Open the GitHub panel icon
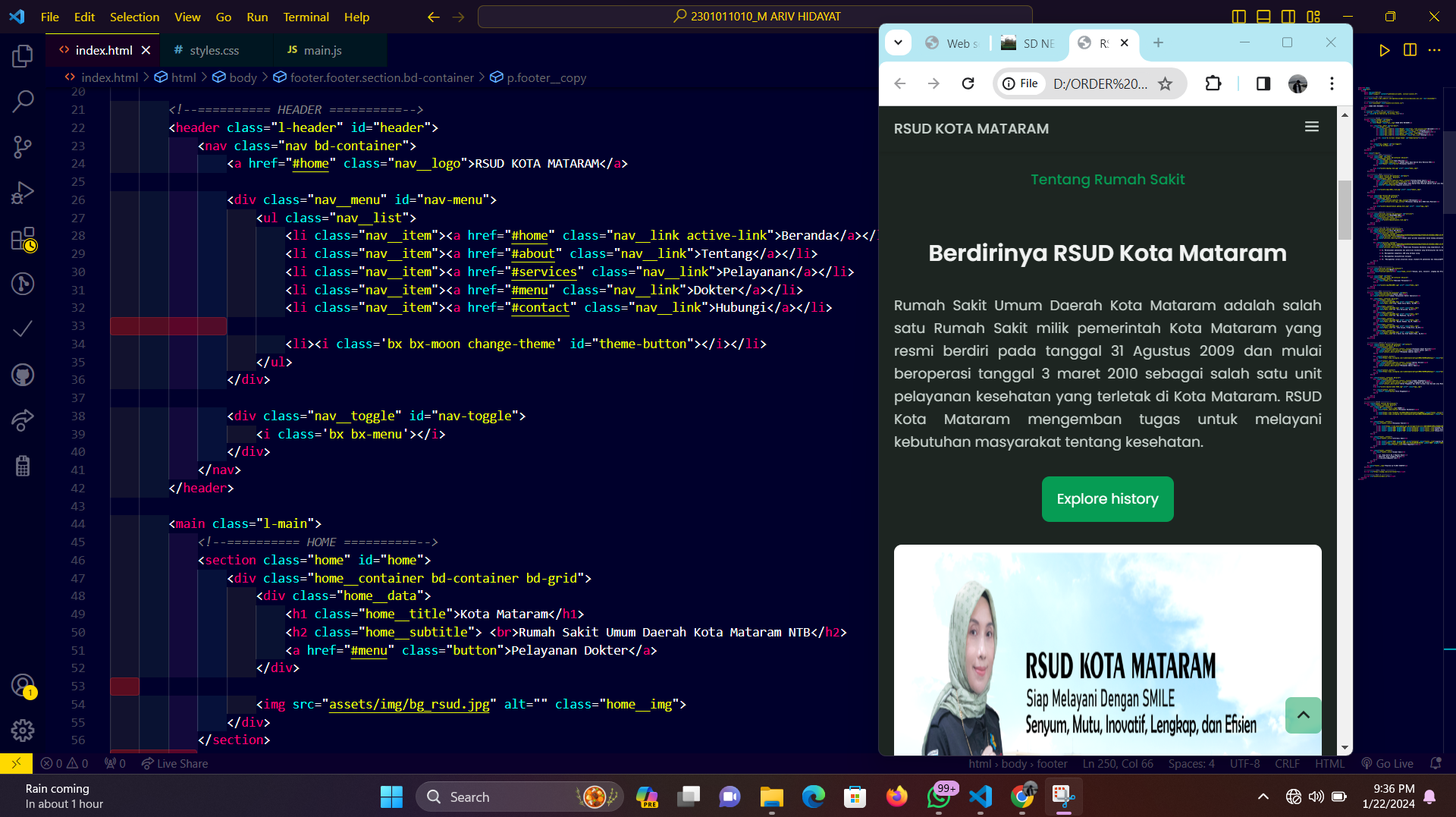 tap(23, 375)
